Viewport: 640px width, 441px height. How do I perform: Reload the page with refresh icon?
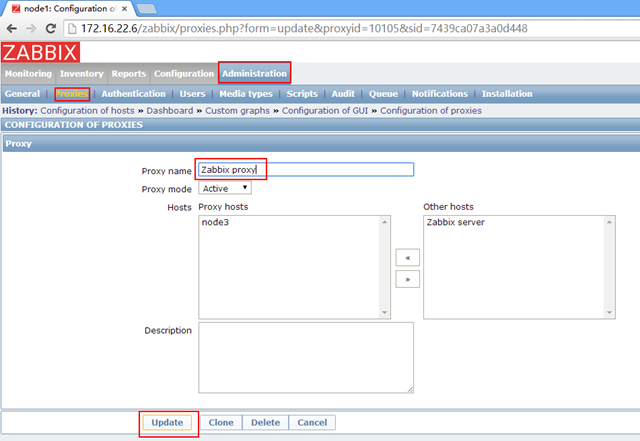coord(51,29)
